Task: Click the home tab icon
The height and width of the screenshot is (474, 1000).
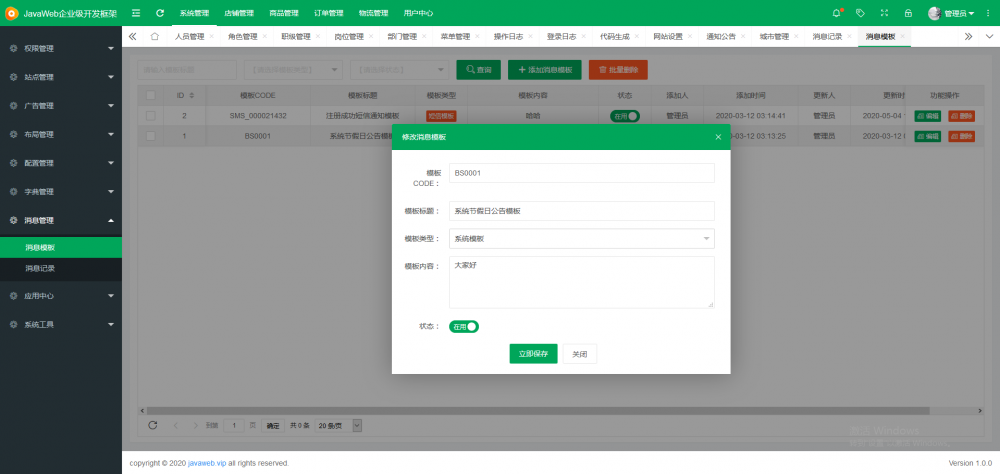Action: pyautogui.click(x=154, y=36)
